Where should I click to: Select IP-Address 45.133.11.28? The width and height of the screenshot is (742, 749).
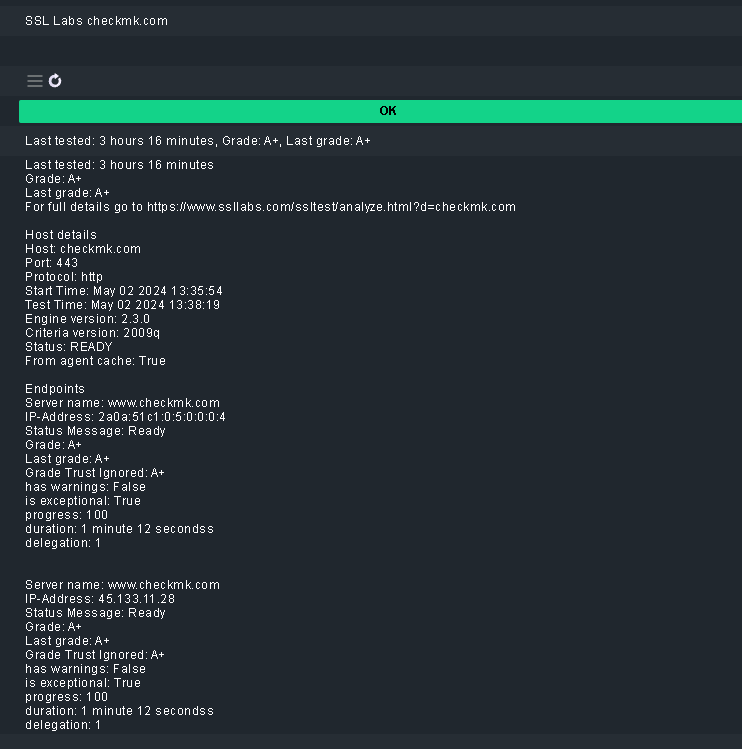[100, 599]
